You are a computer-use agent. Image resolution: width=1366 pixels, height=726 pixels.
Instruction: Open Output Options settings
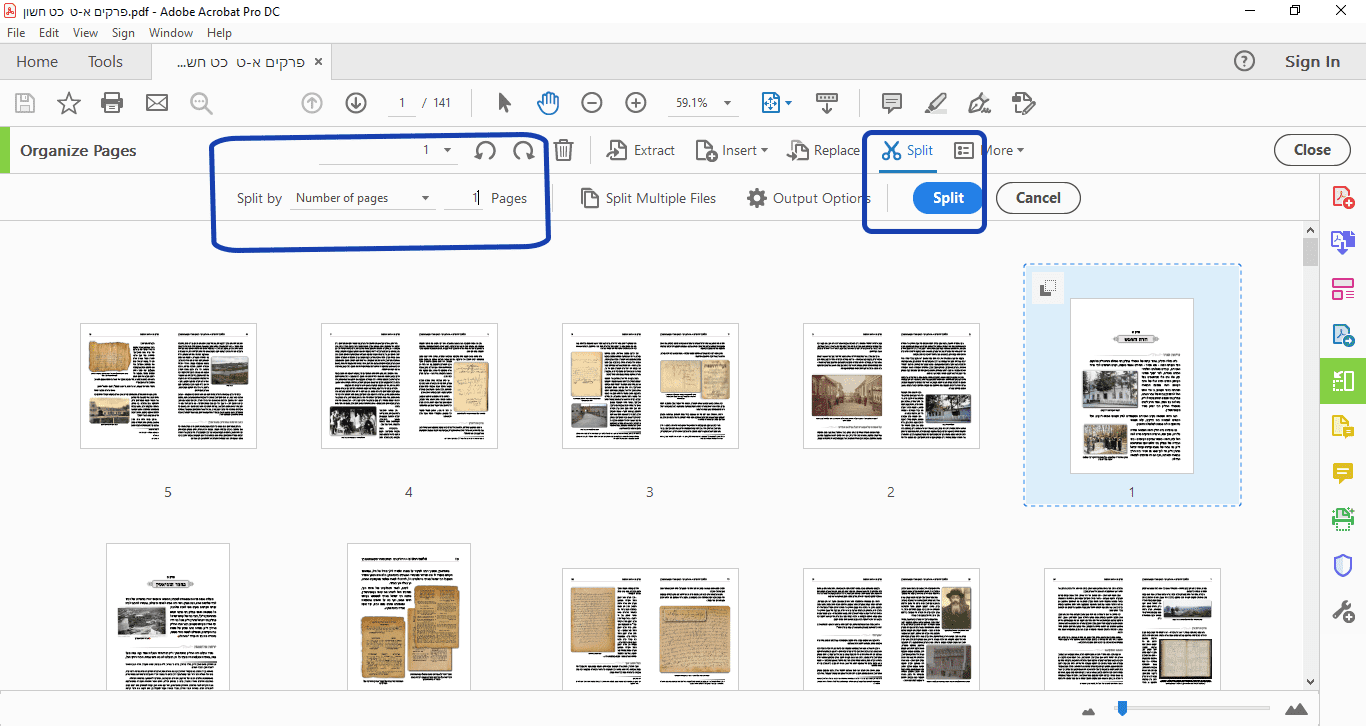click(809, 198)
